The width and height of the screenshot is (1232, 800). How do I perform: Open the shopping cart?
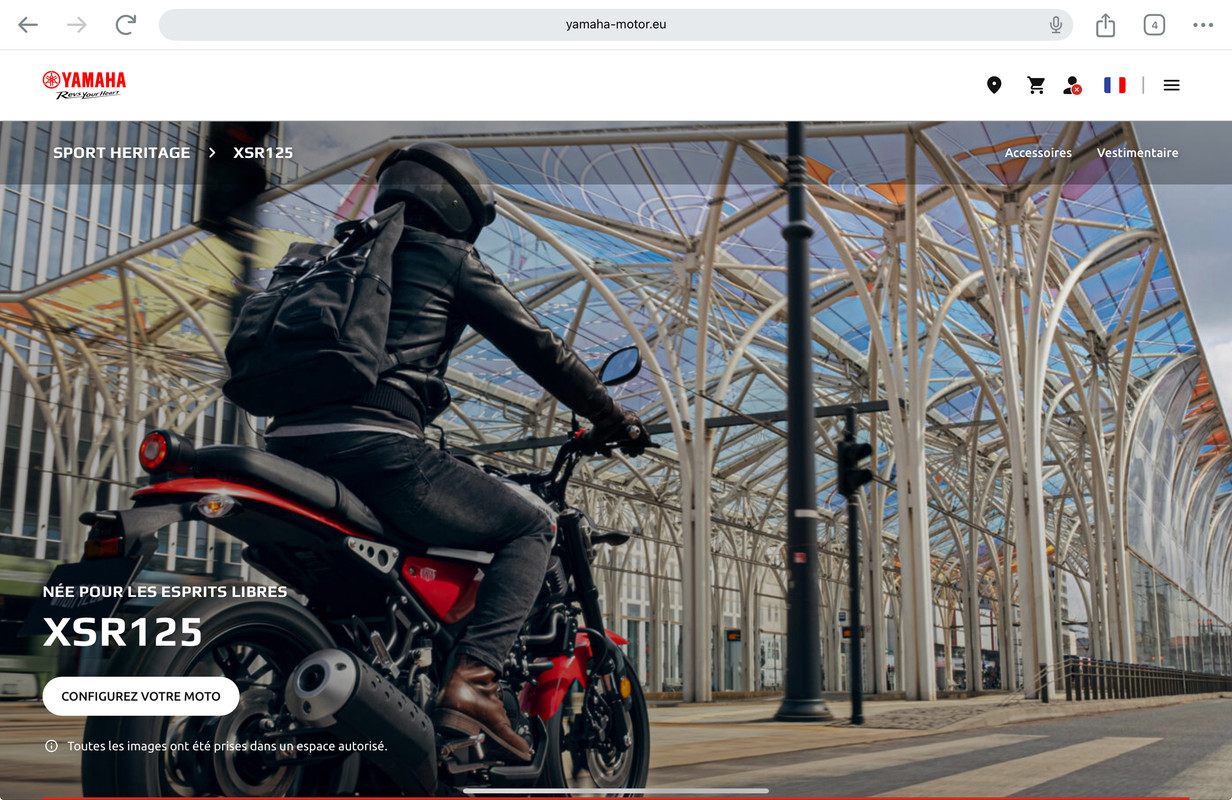(1036, 85)
